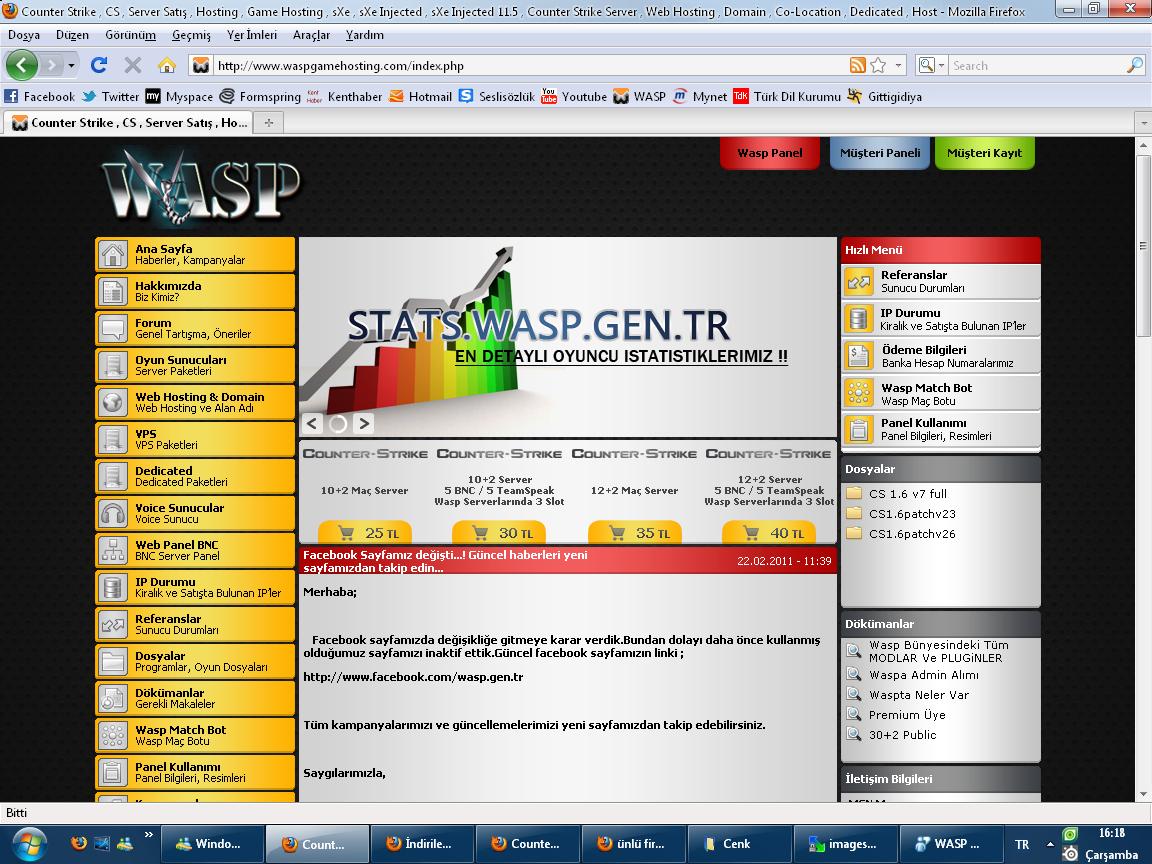Expand the bookmark star dropdown arrow
Image resolution: width=1152 pixels, height=864 pixels.
pos(898,65)
